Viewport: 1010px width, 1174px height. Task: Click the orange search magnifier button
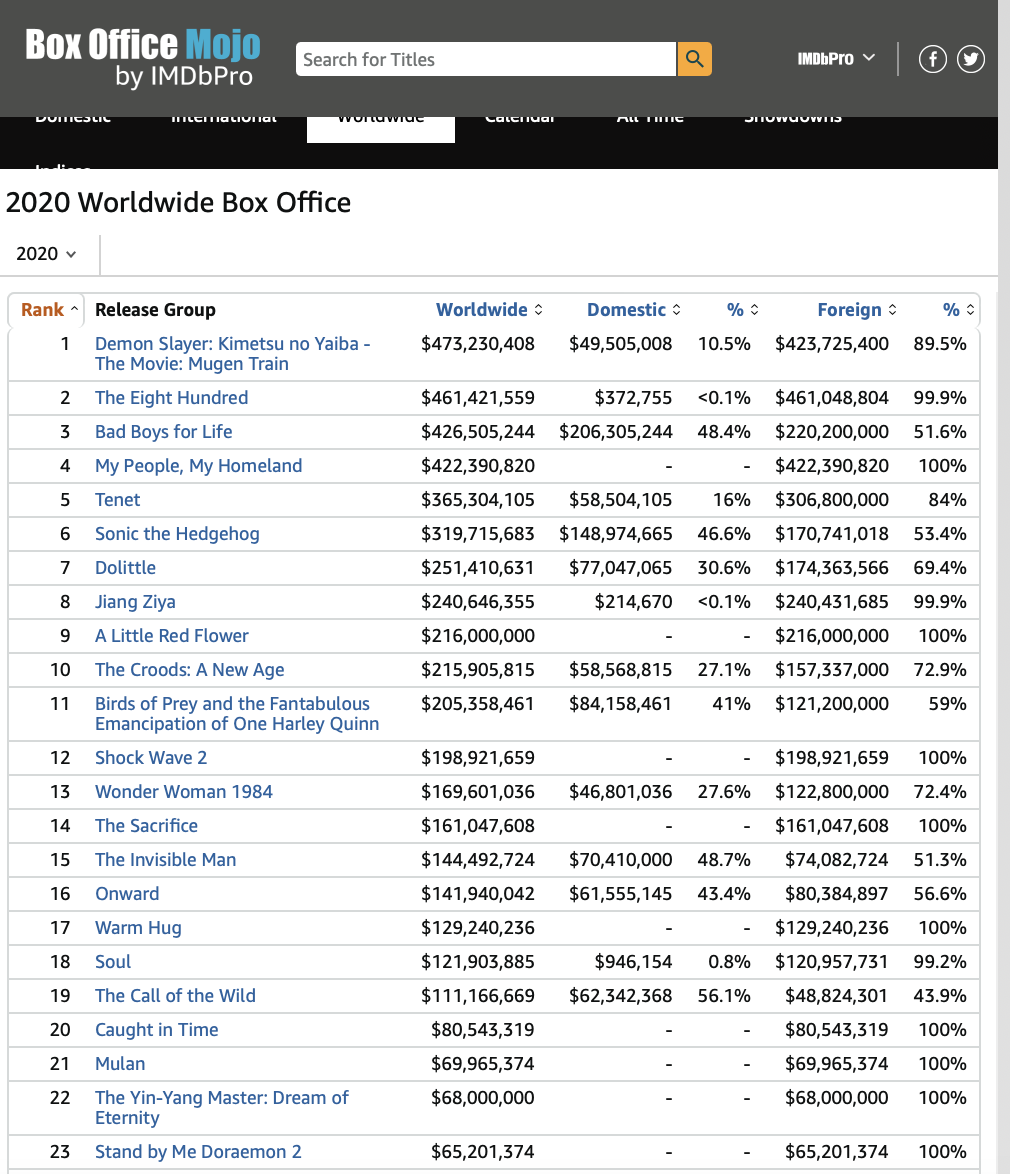point(694,59)
